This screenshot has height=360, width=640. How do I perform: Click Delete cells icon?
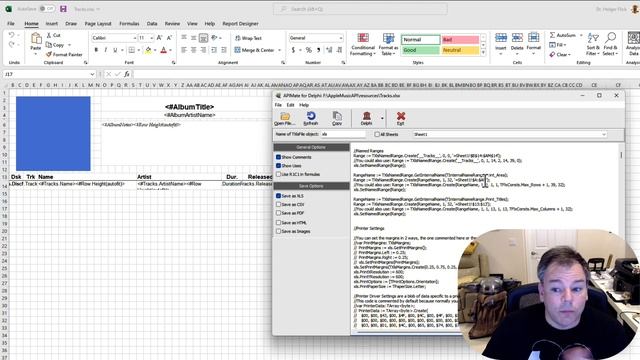coord(517,38)
